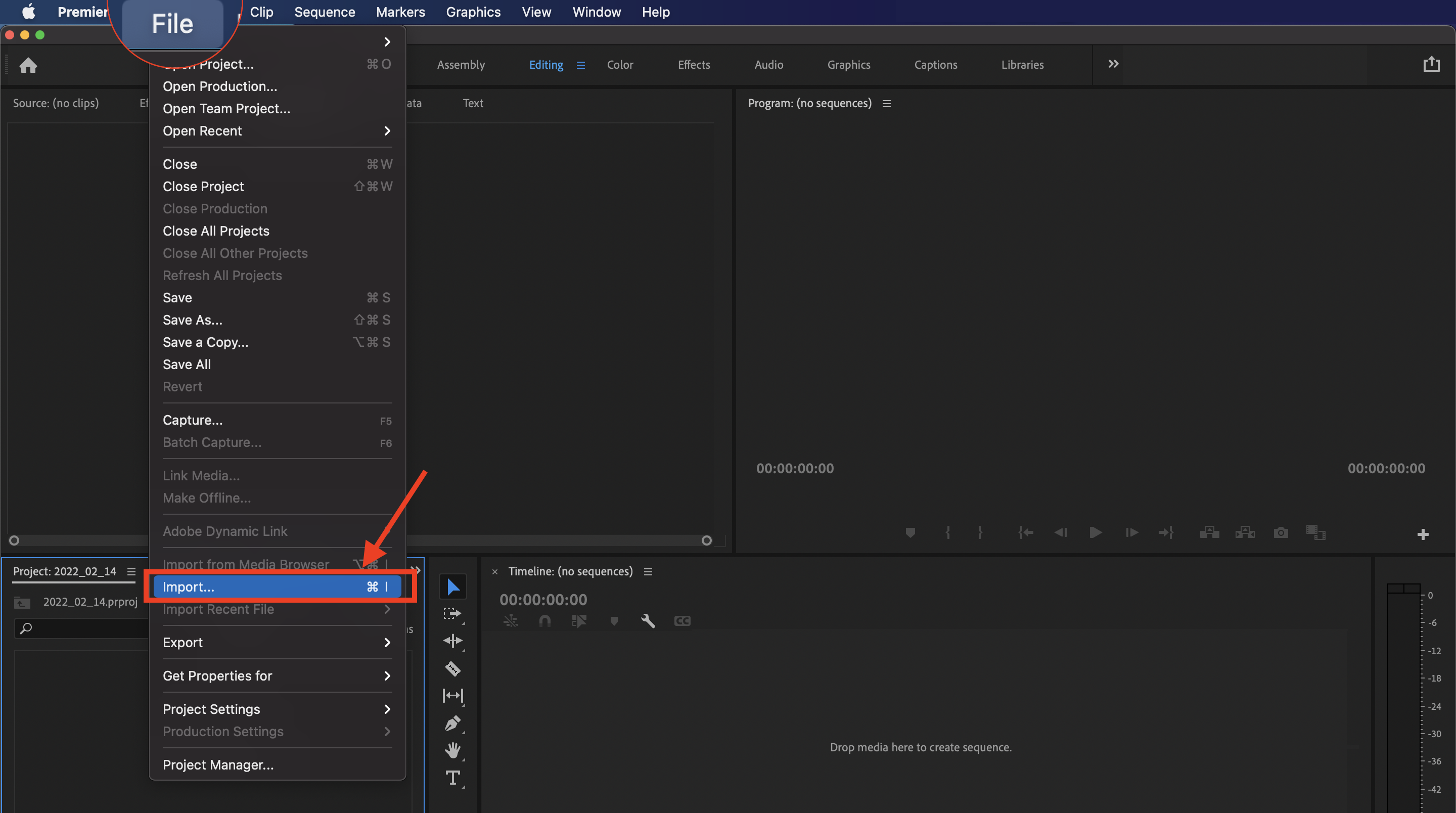Switch to the Color workspace tab
The image size is (1456, 813).
(x=619, y=64)
